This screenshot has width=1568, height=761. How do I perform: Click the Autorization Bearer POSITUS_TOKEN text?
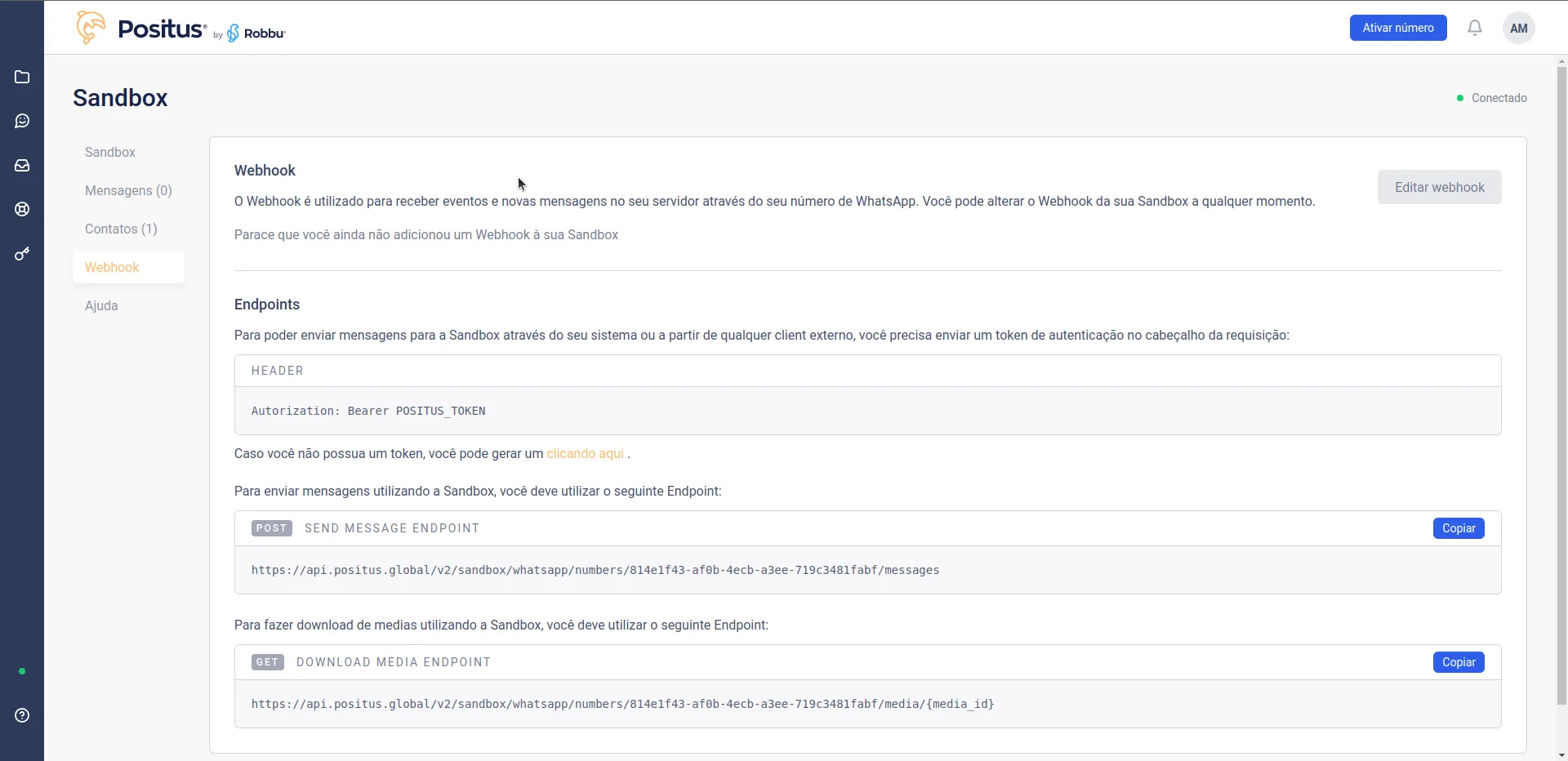coord(368,411)
